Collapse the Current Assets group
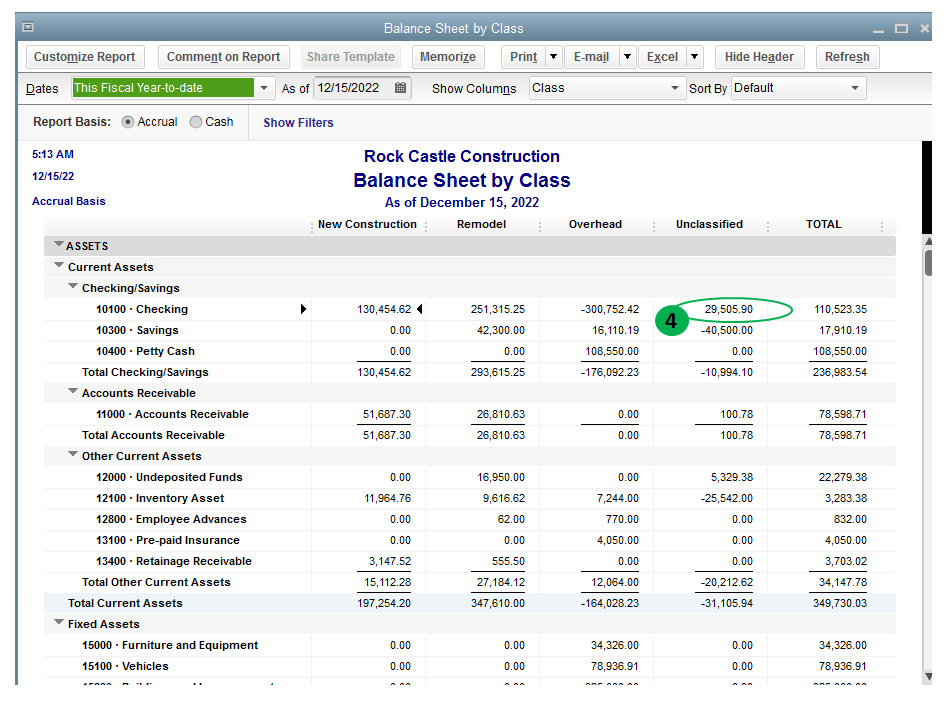 click(x=59, y=267)
